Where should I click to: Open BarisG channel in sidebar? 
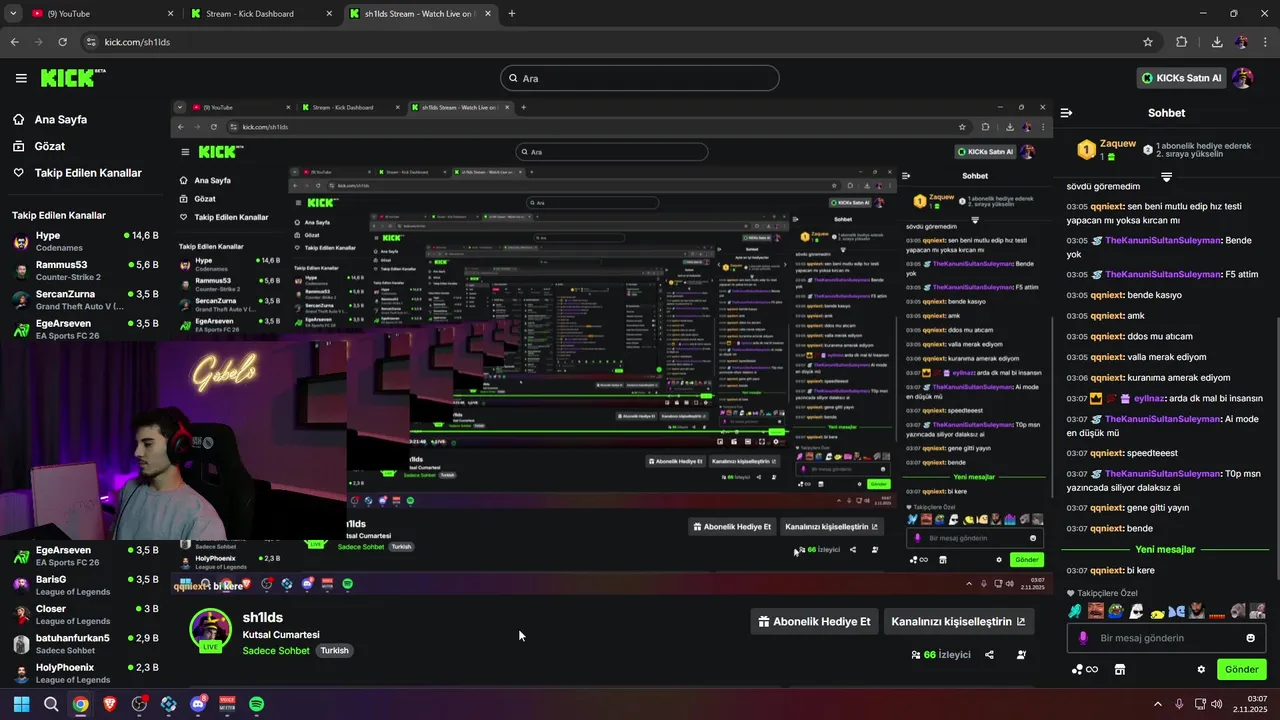(x=86, y=585)
